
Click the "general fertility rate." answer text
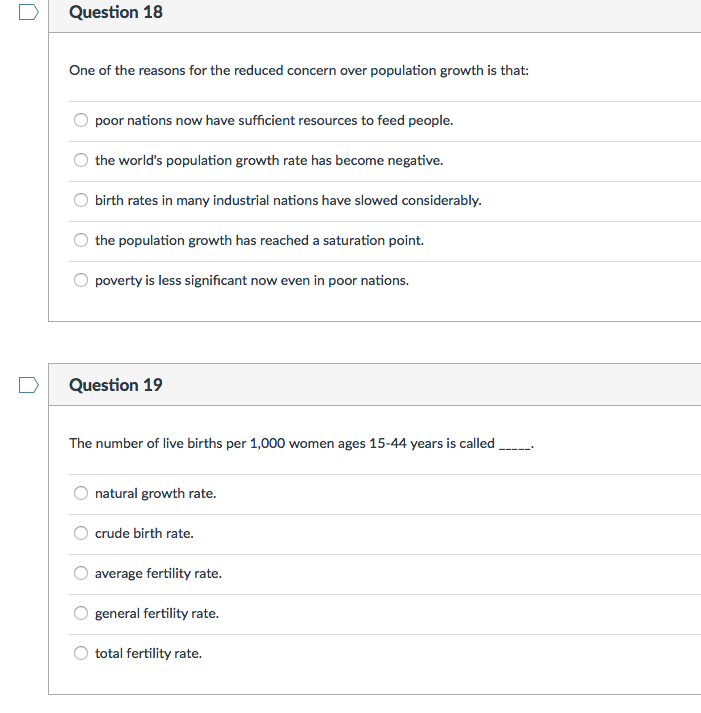[157, 614]
